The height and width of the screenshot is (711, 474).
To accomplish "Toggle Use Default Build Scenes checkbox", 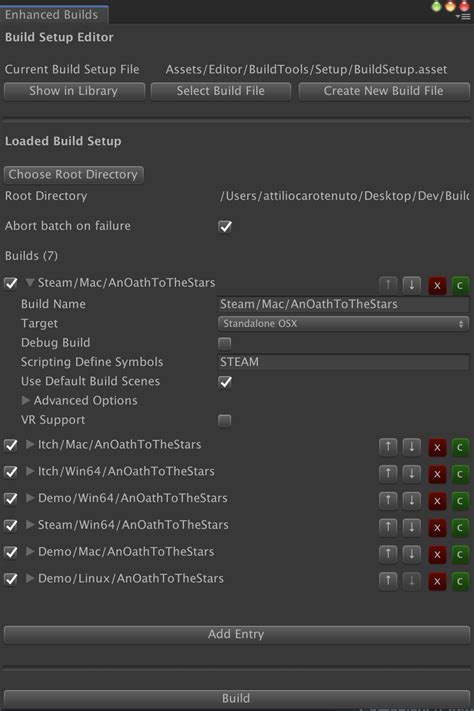I will point(225,382).
